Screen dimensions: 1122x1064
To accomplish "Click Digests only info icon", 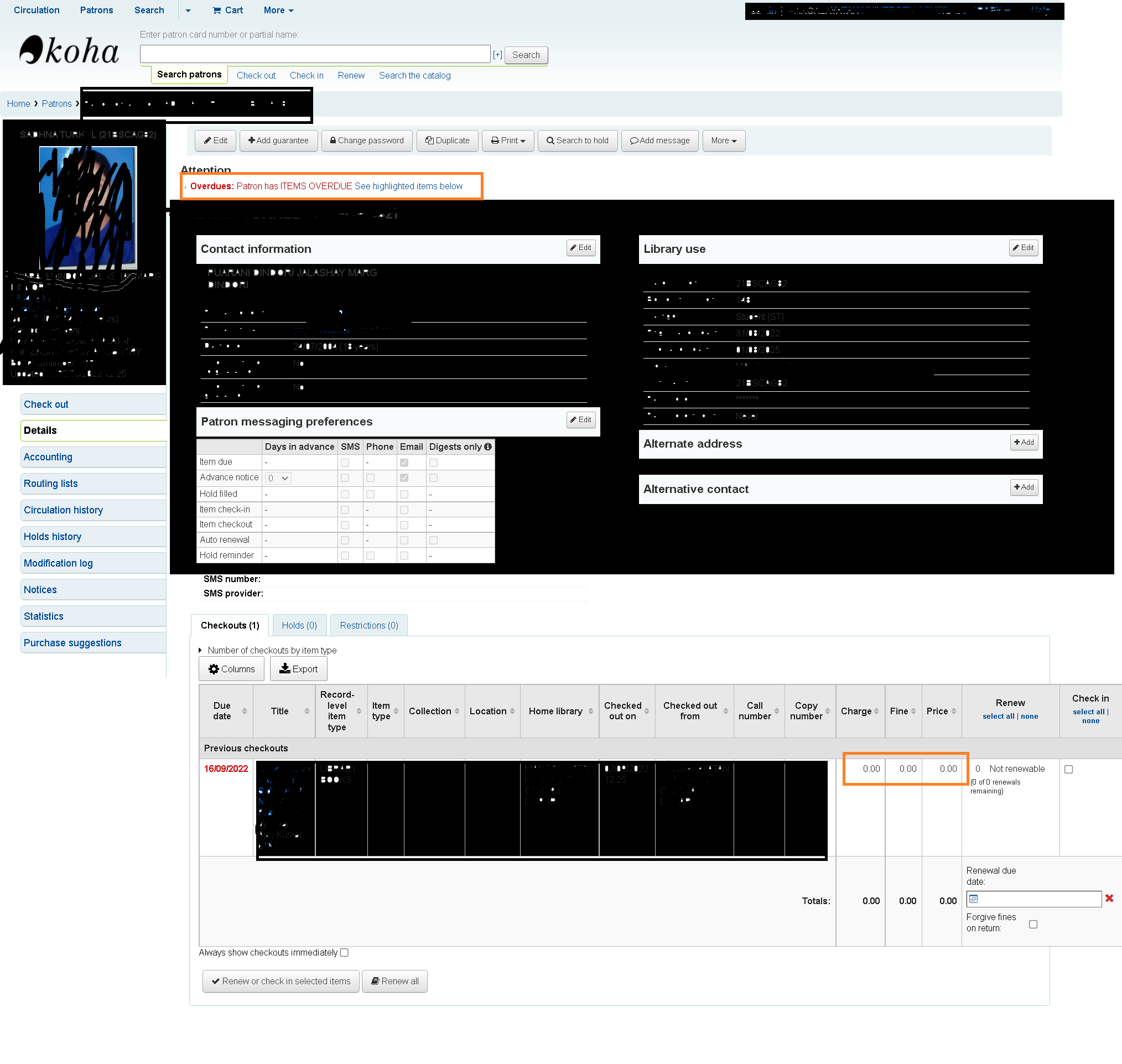I will pyautogui.click(x=488, y=447).
